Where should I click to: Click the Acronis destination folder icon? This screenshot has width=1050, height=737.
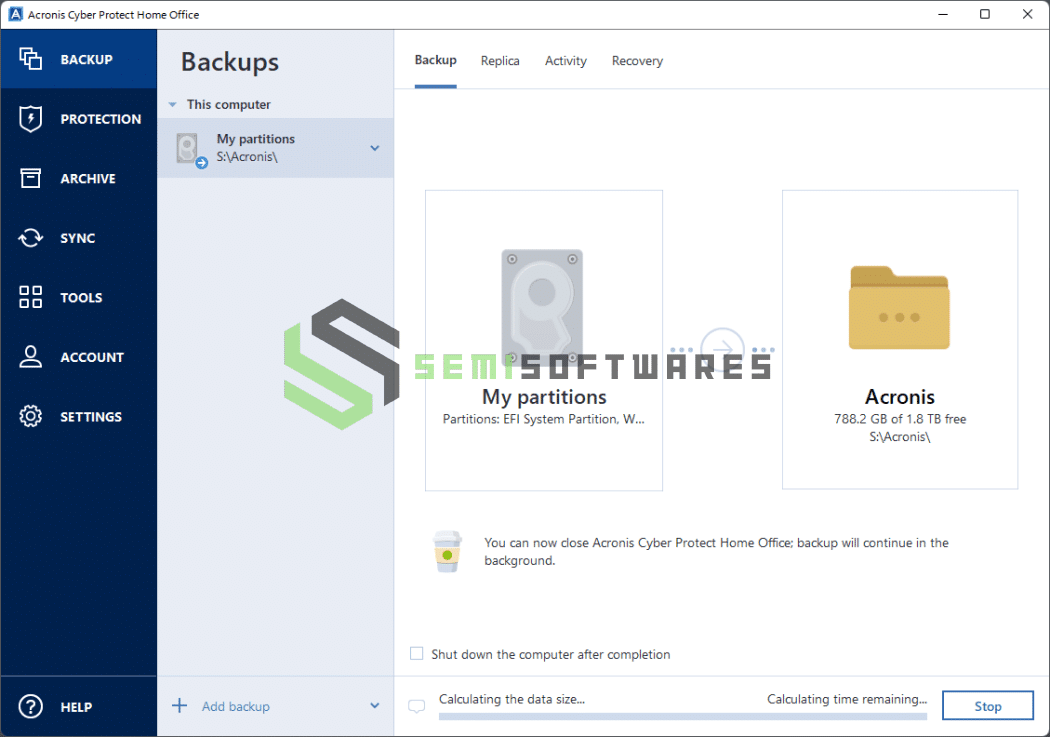pos(899,307)
